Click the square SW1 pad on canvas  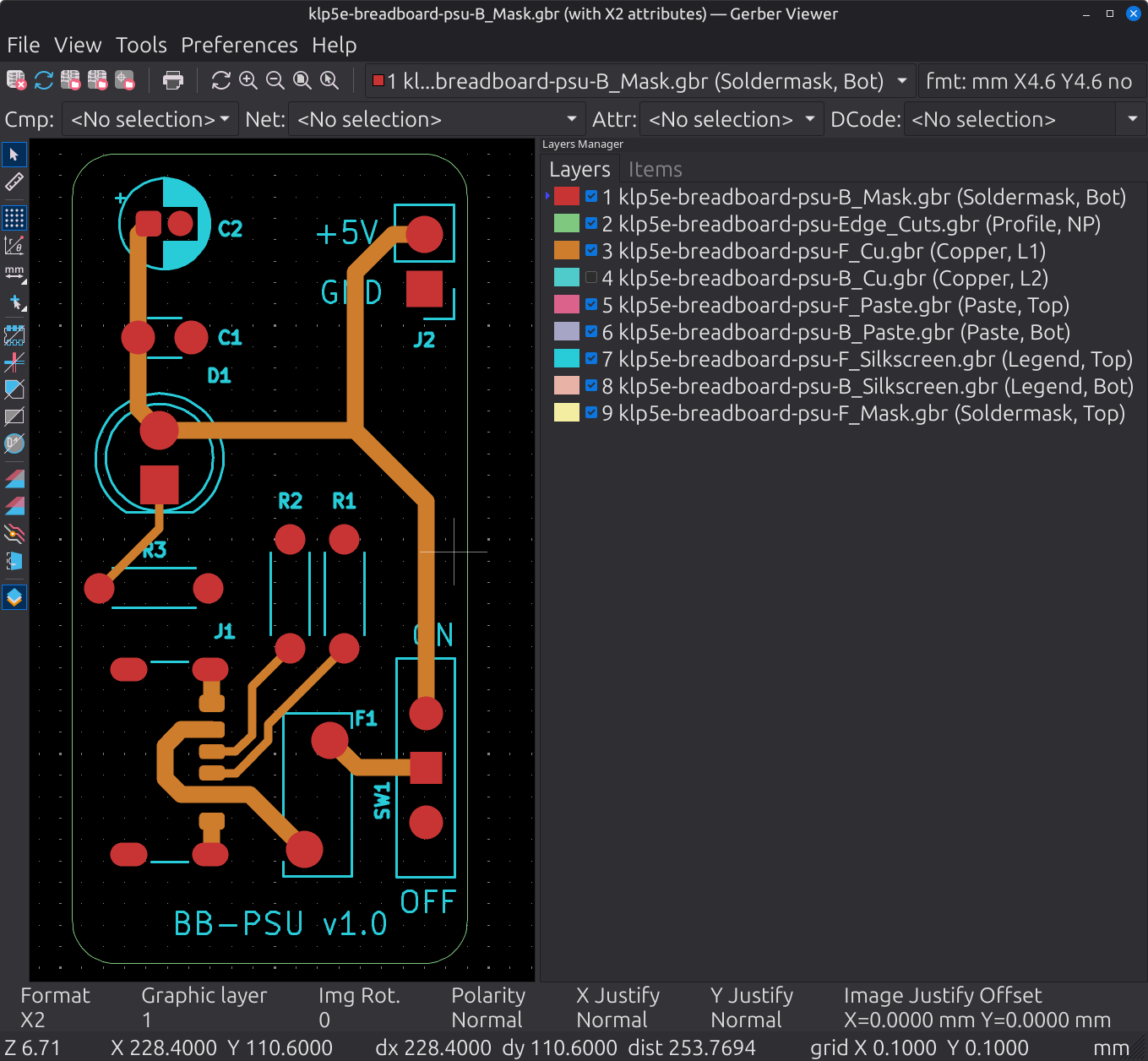tap(426, 768)
